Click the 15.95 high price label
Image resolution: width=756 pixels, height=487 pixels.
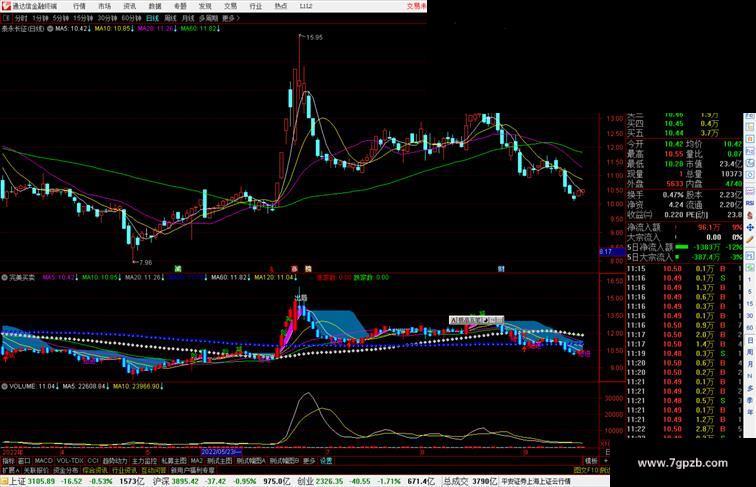click(314, 37)
